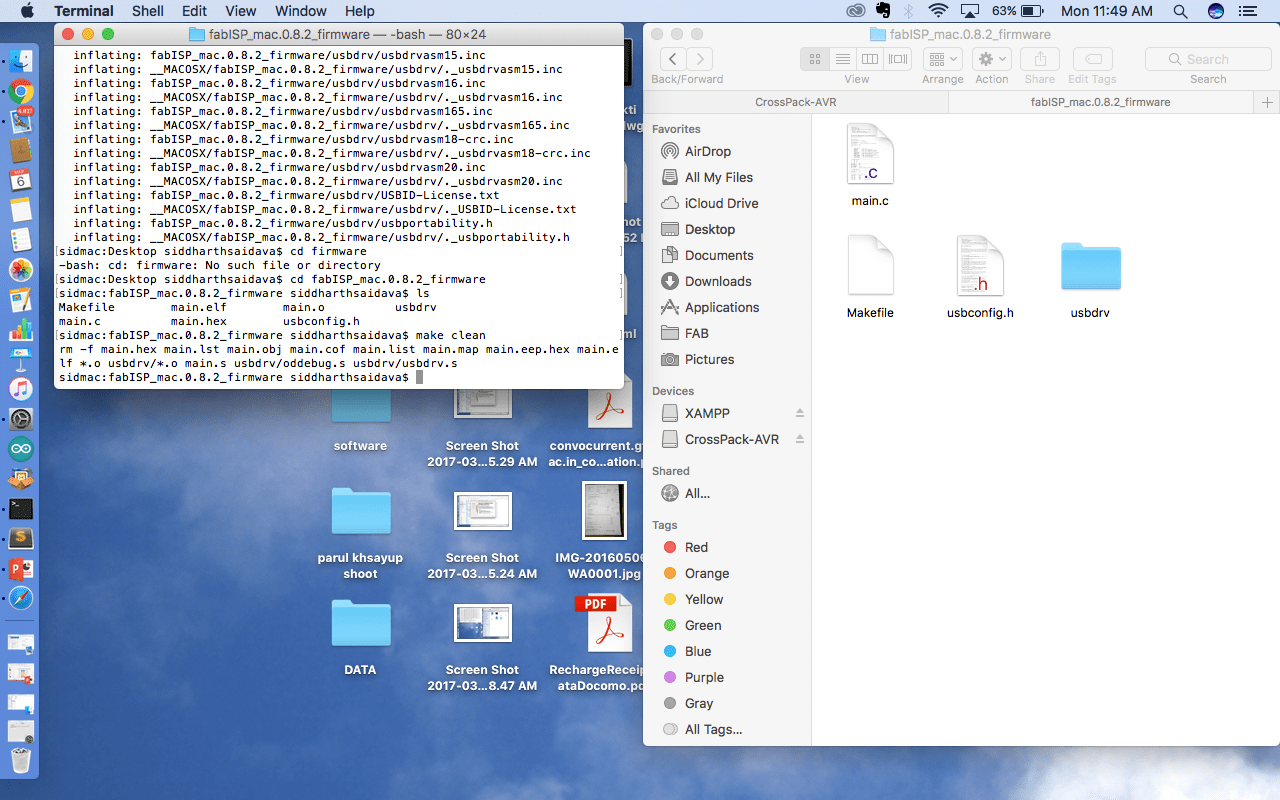Open the View menu in the menu bar
The image size is (1280, 800).
(240, 11)
